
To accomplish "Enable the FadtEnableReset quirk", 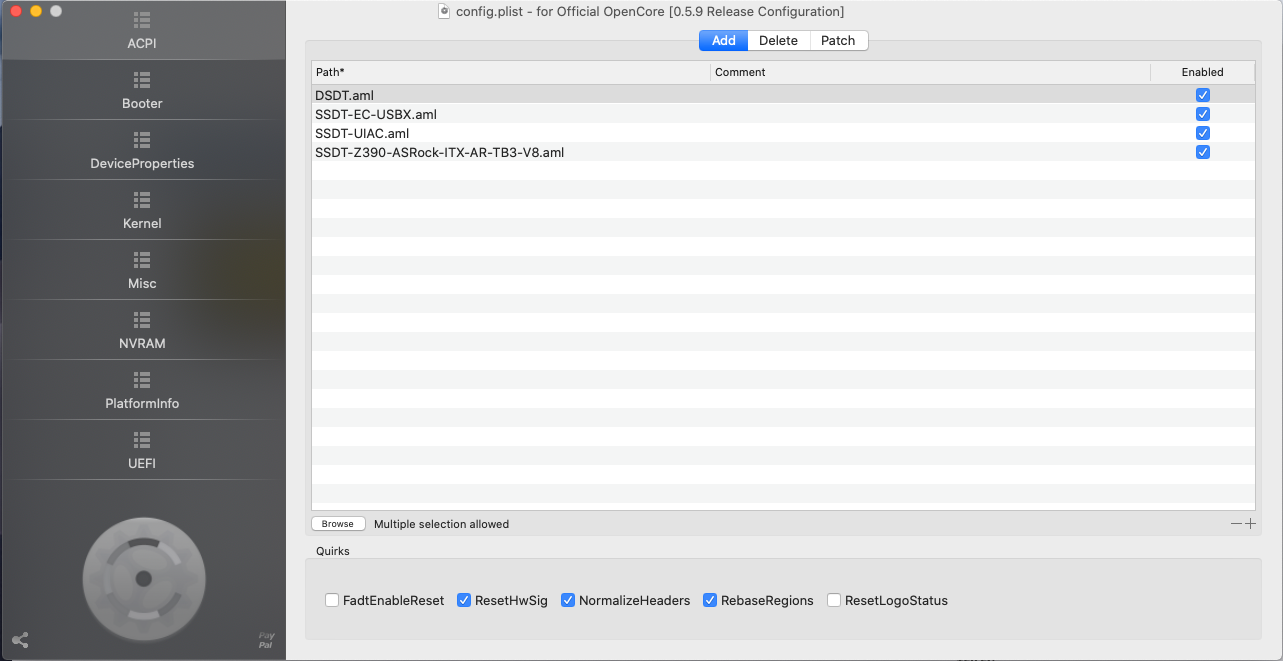I will pos(332,600).
